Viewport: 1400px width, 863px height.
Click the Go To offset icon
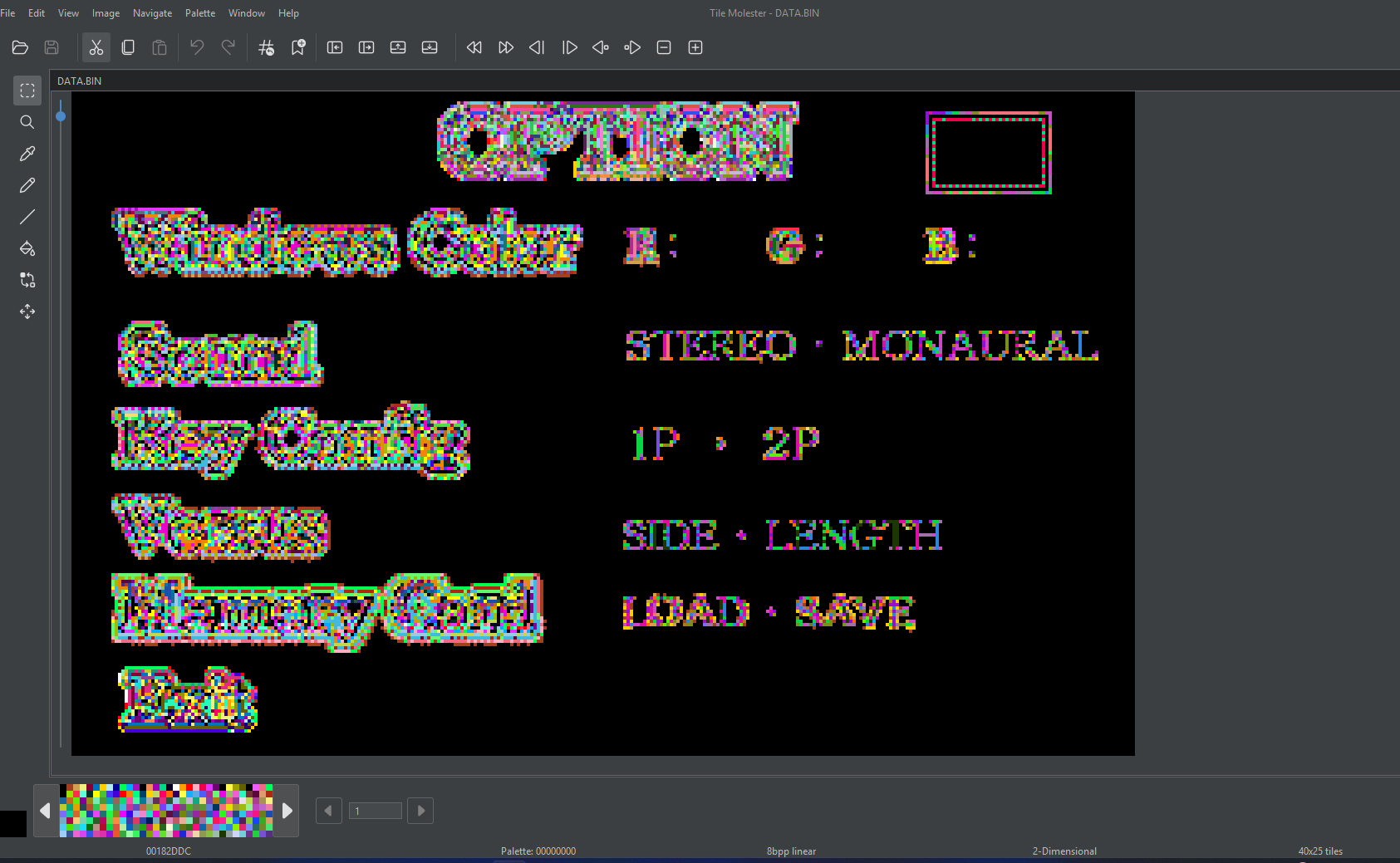[266, 47]
